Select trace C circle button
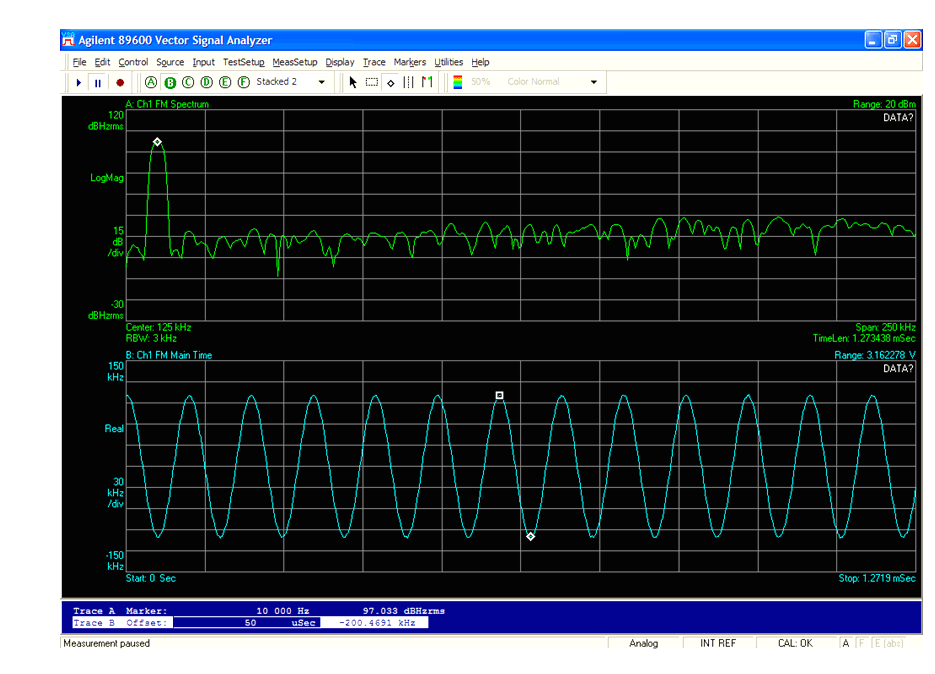The image size is (935, 674). coord(188,82)
